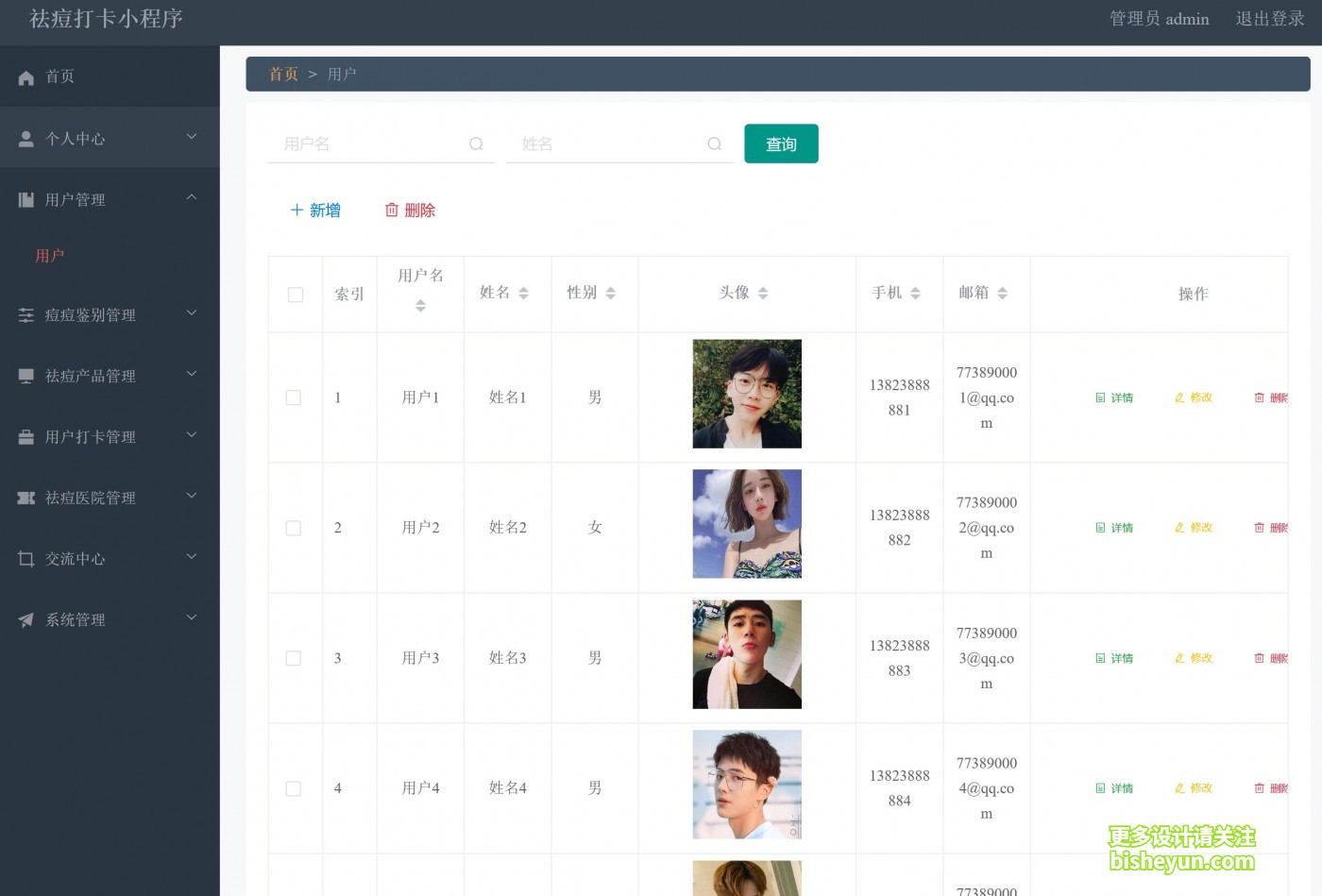Click the briefcase icon beside 用户打卡管理

26,437
